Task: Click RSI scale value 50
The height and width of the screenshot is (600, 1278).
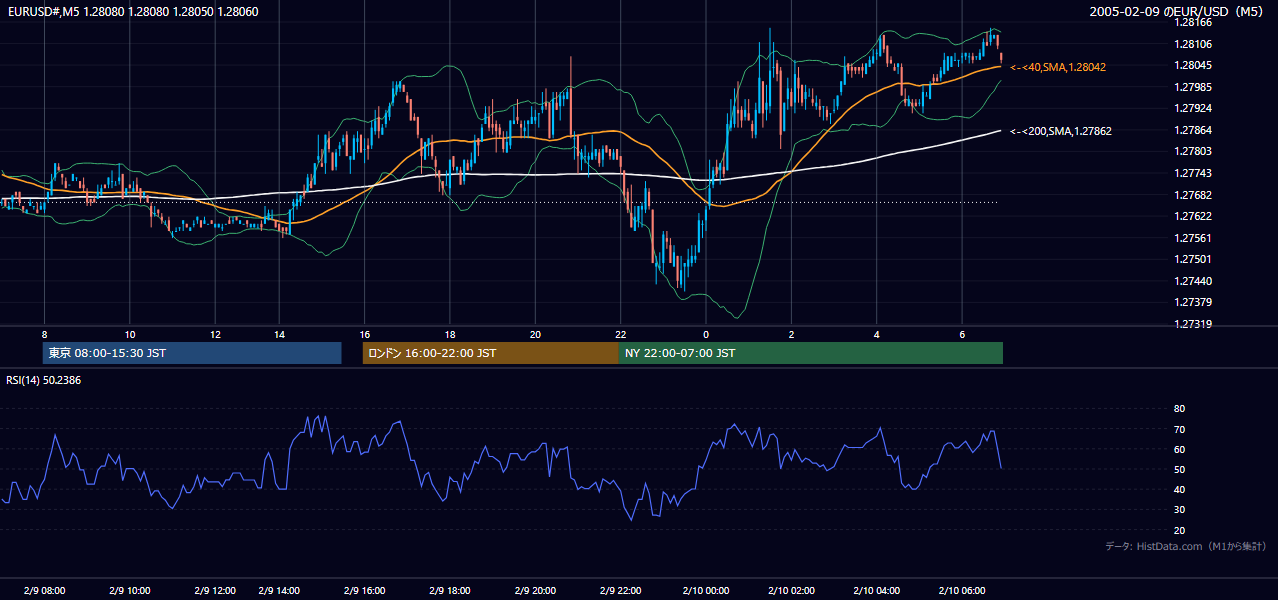Action: click(1179, 469)
